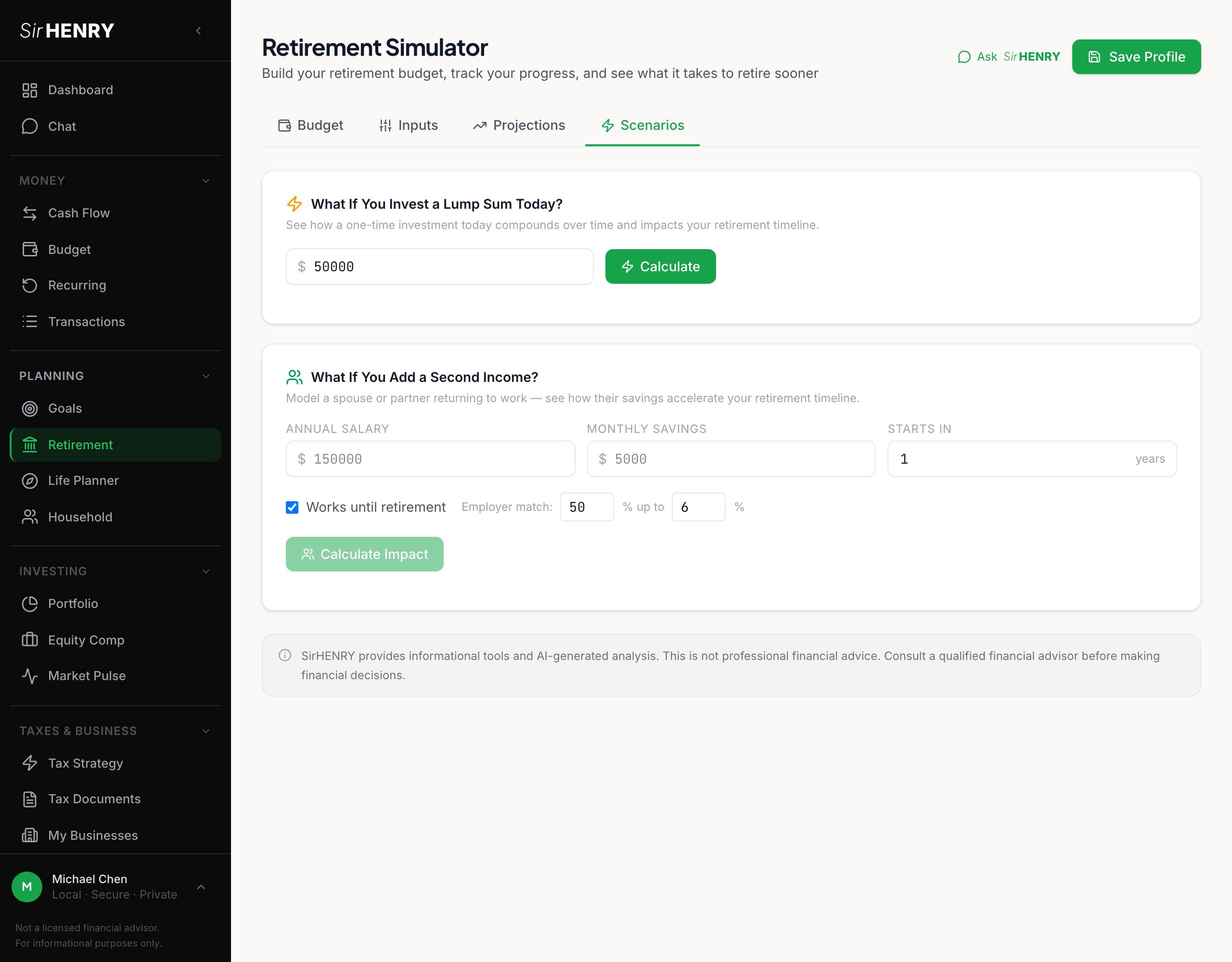Open Goals target icon
Viewport: 1232px width, 962px height.
(29, 408)
